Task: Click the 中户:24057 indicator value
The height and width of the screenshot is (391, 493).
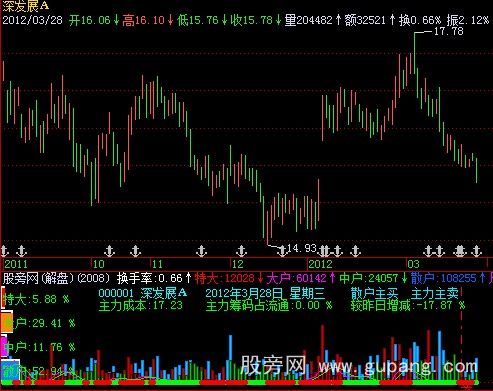Action: pos(369,278)
